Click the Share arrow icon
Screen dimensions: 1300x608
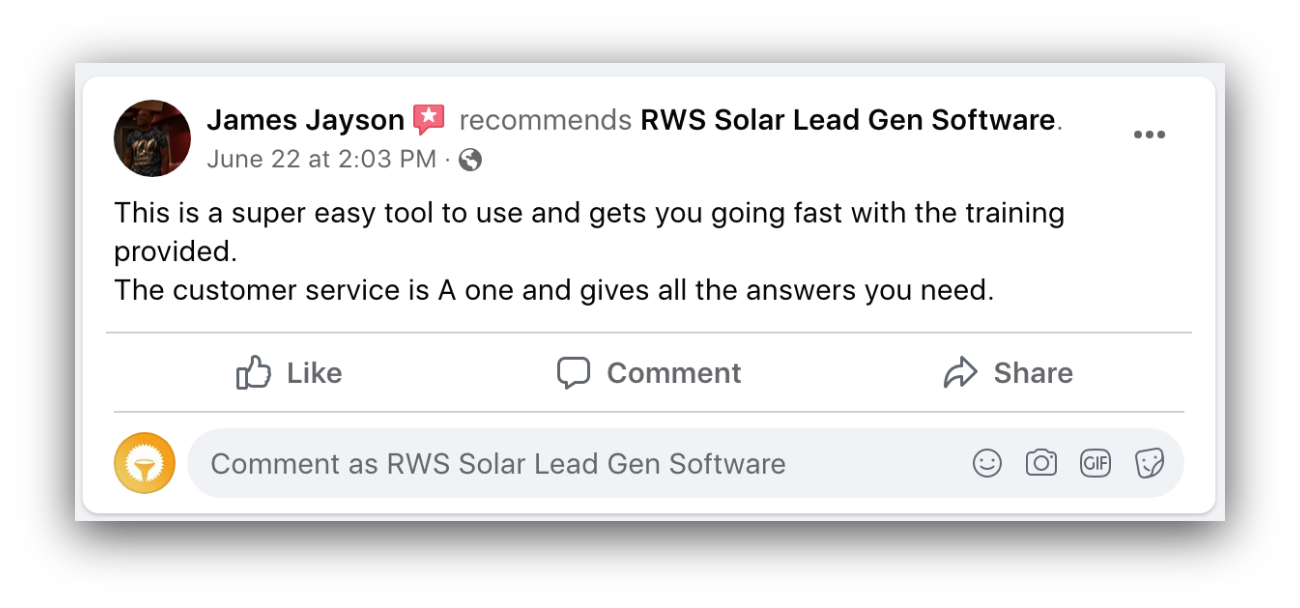[x=962, y=372]
